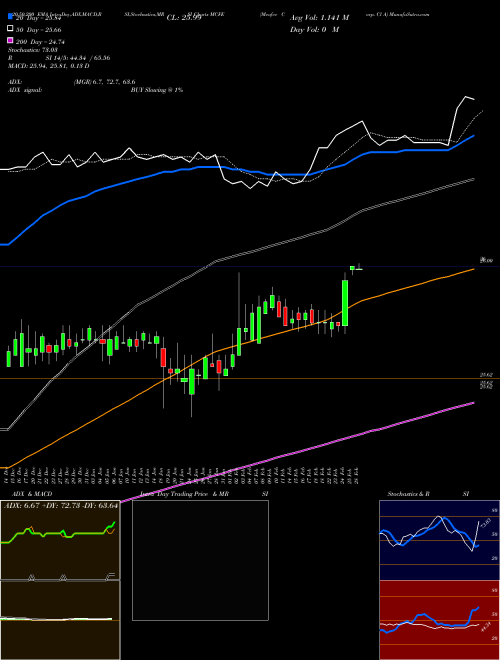Click the MACD lower mini chart
This screenshot has height=660, width=500.
coord(60,620)
